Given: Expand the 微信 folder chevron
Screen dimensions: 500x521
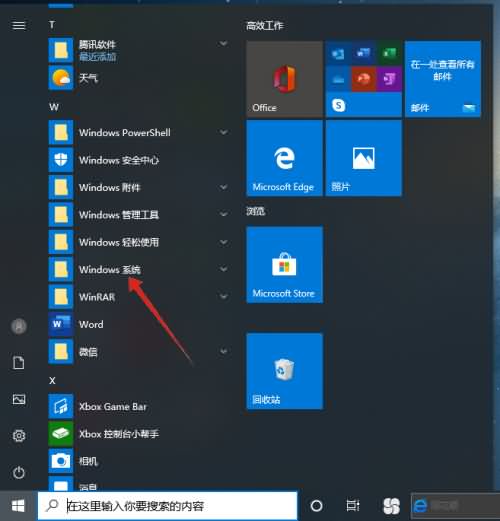Looking at the screenshot, I should [x=224, y=351].
